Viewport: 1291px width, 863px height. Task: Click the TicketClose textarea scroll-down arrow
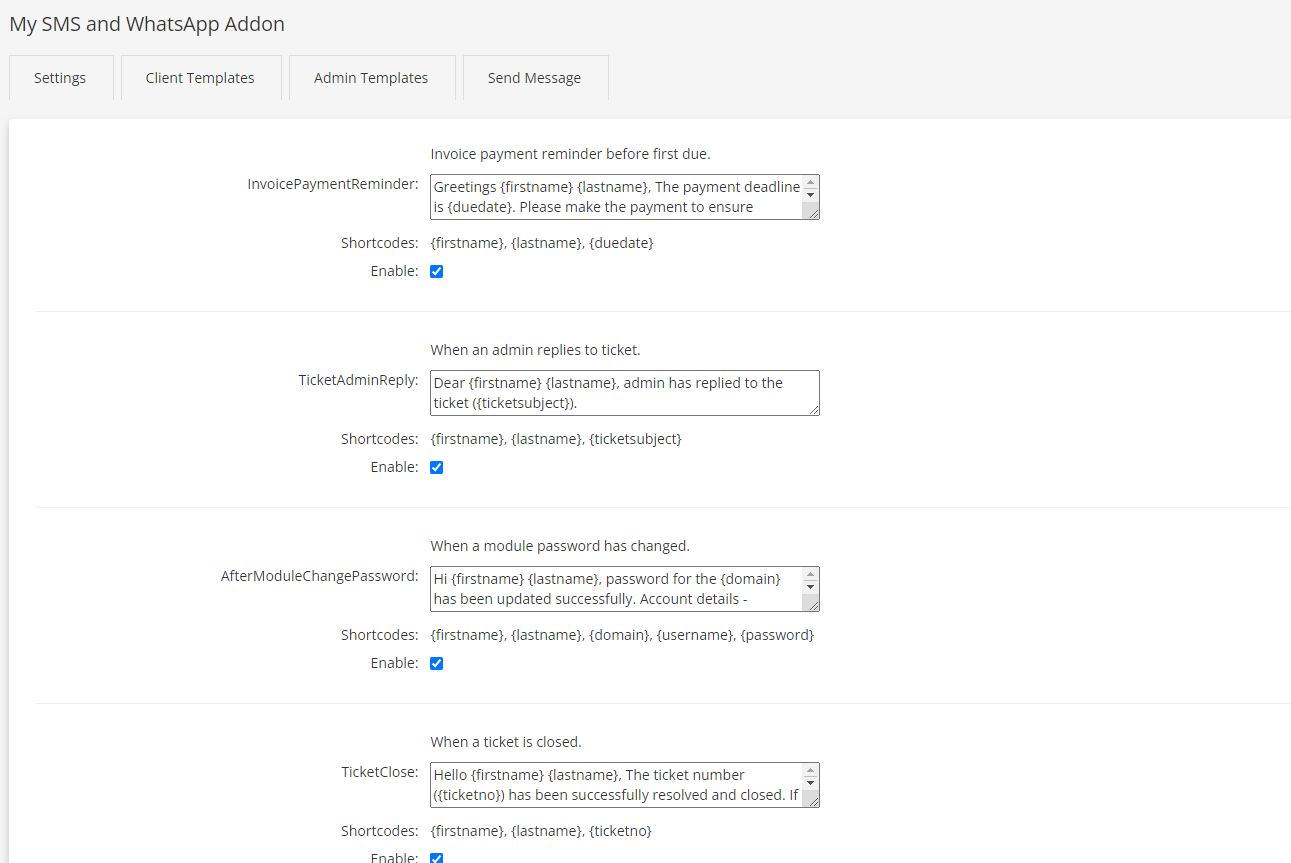point(811,783)
